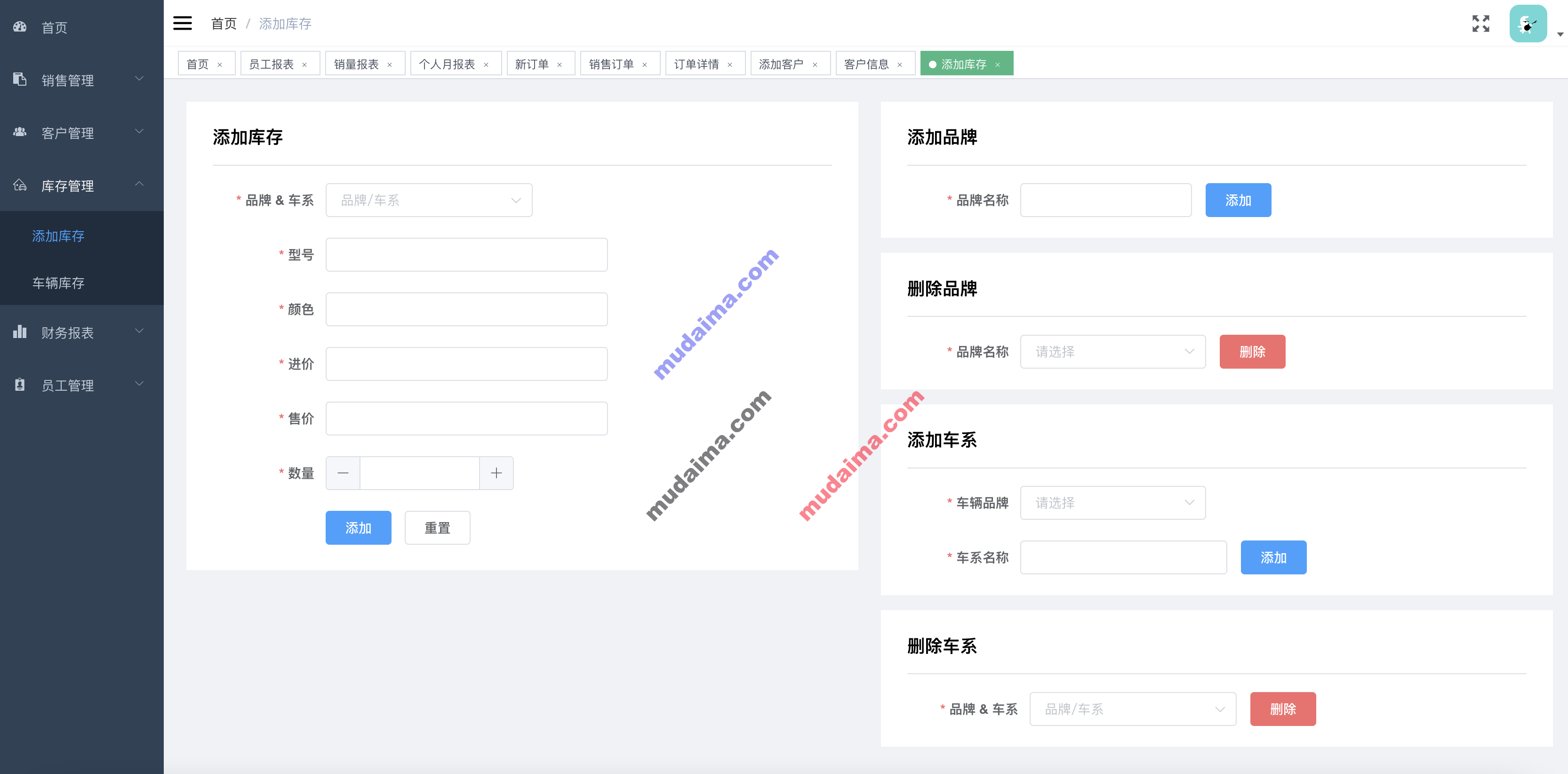Click the fullscreen expand icon
1568x774 pixels.
tap(1480, 24)
